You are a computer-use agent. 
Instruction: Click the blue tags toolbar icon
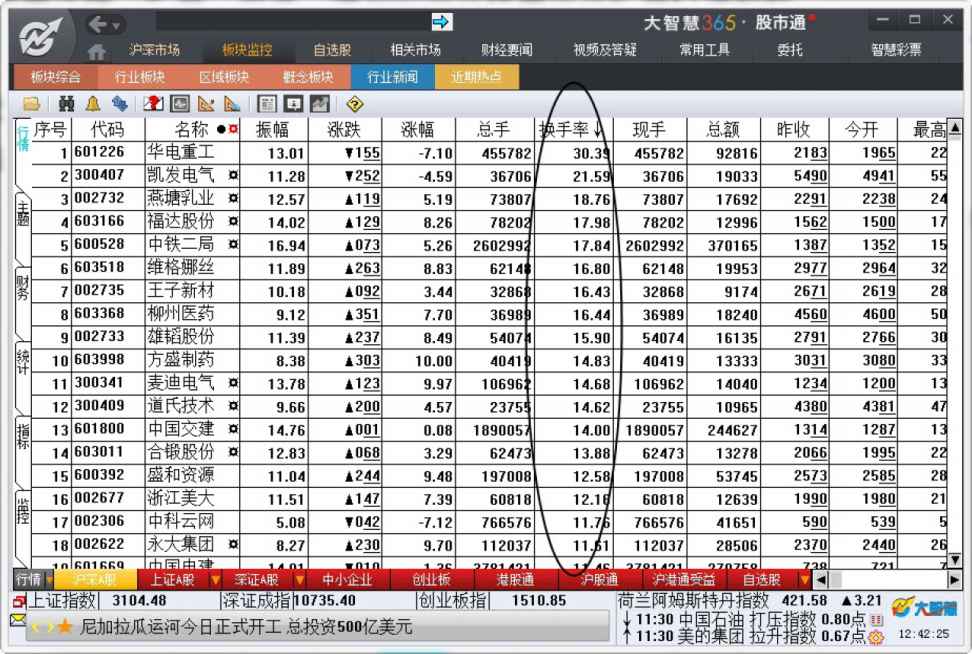click(x=120, y=104)
